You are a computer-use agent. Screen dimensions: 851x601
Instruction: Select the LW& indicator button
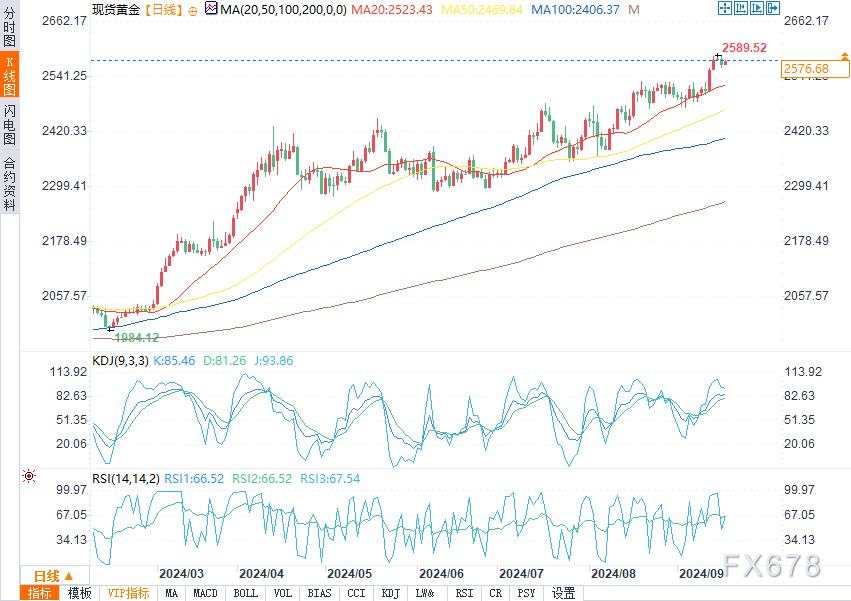tap(426, 593)
